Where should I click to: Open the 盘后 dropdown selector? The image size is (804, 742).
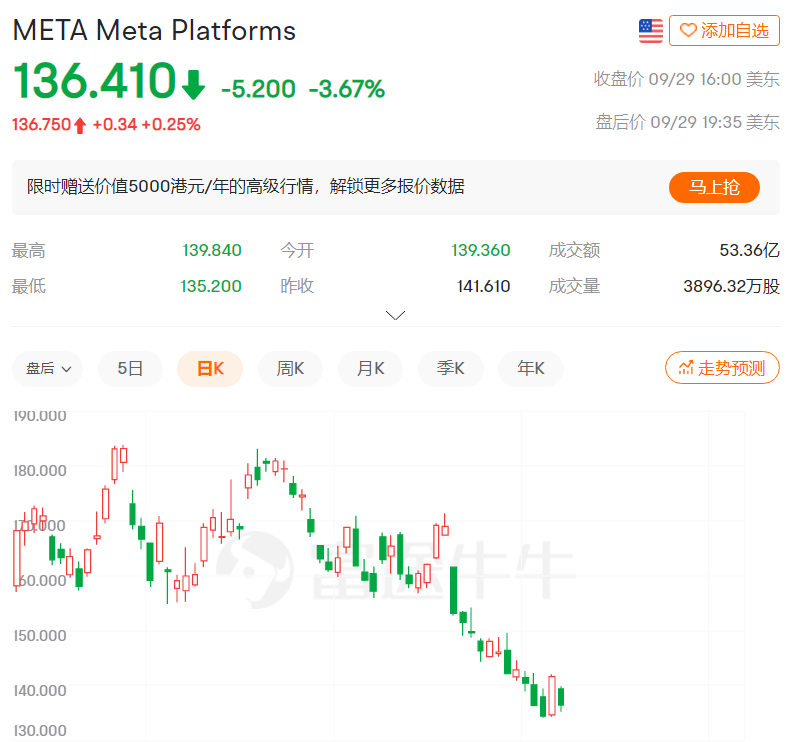[x=45, y=368]
